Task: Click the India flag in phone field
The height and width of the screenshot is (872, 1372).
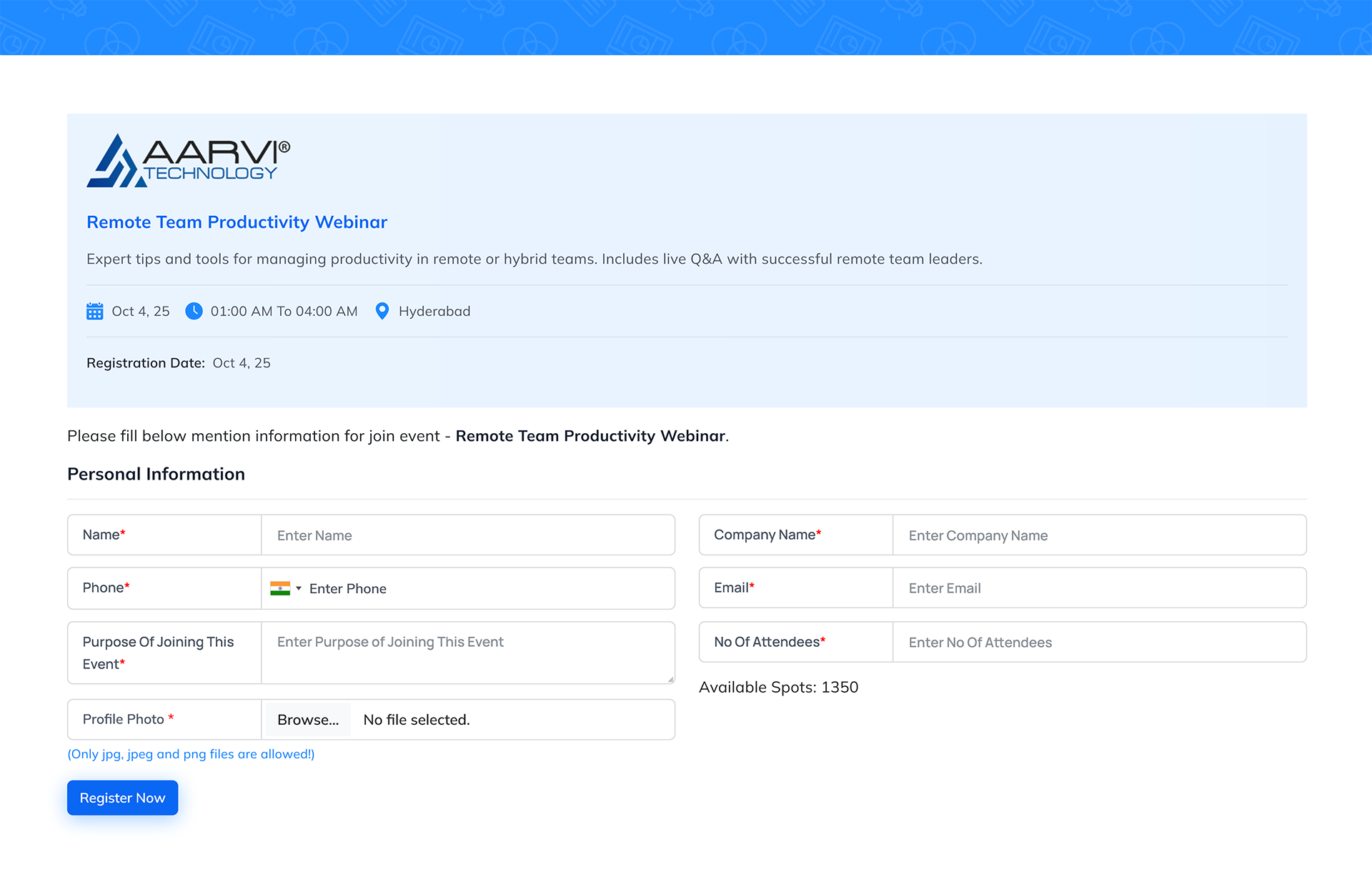Action: pos(279,588)
